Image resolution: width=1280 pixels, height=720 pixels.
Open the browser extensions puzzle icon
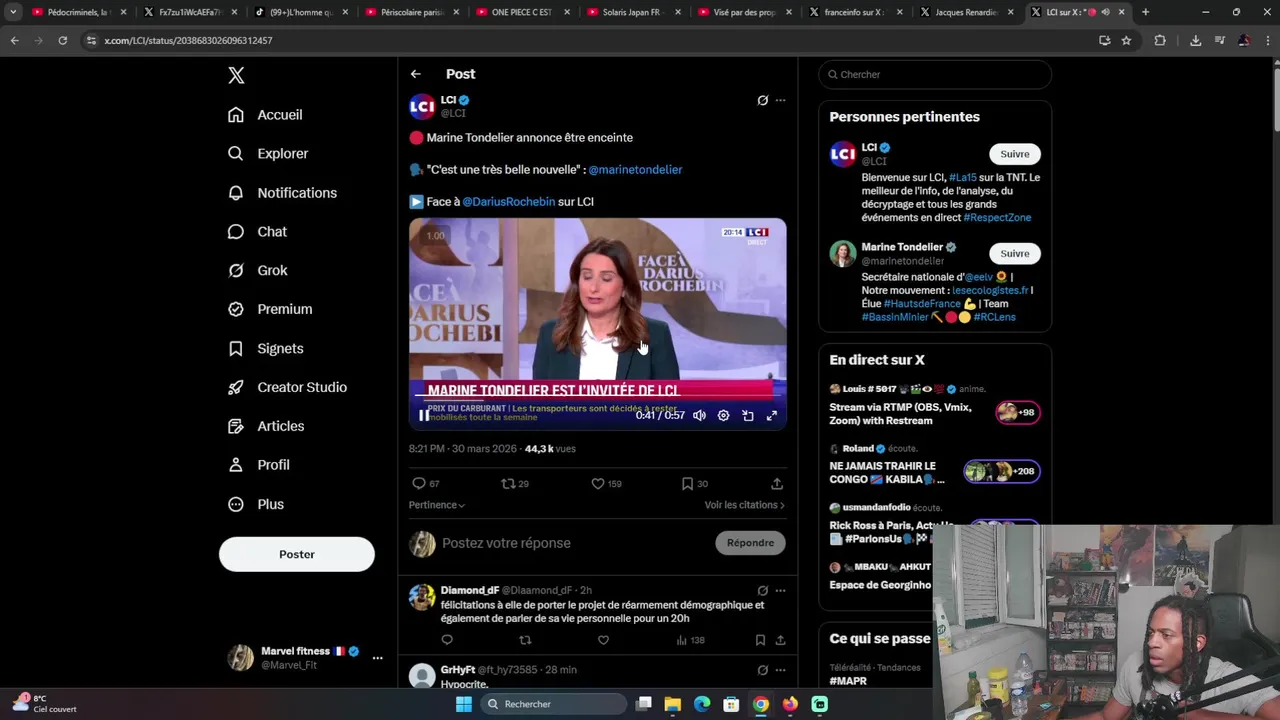pos(1160,41)
